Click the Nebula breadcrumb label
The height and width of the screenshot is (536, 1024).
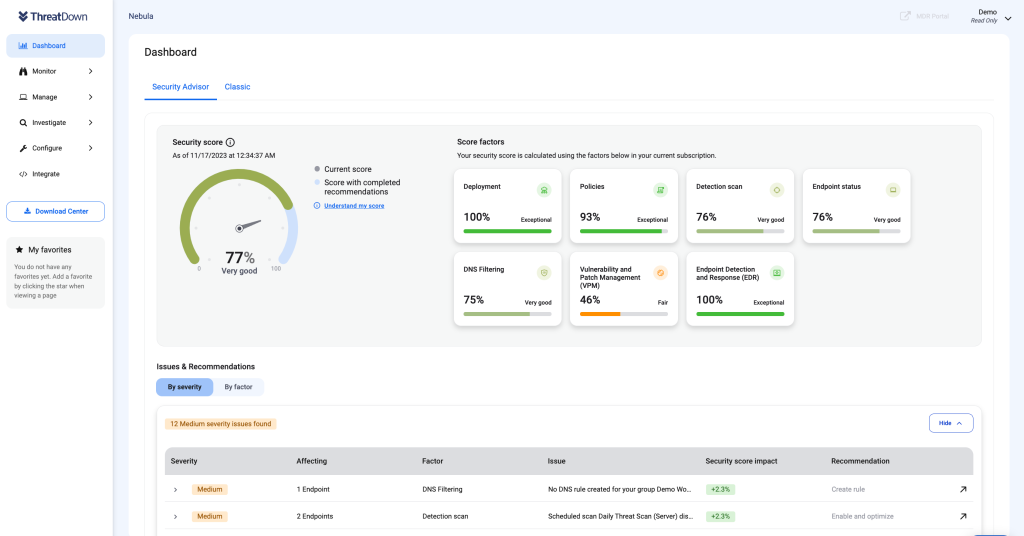pyautogui.click(x=141, y=16)
